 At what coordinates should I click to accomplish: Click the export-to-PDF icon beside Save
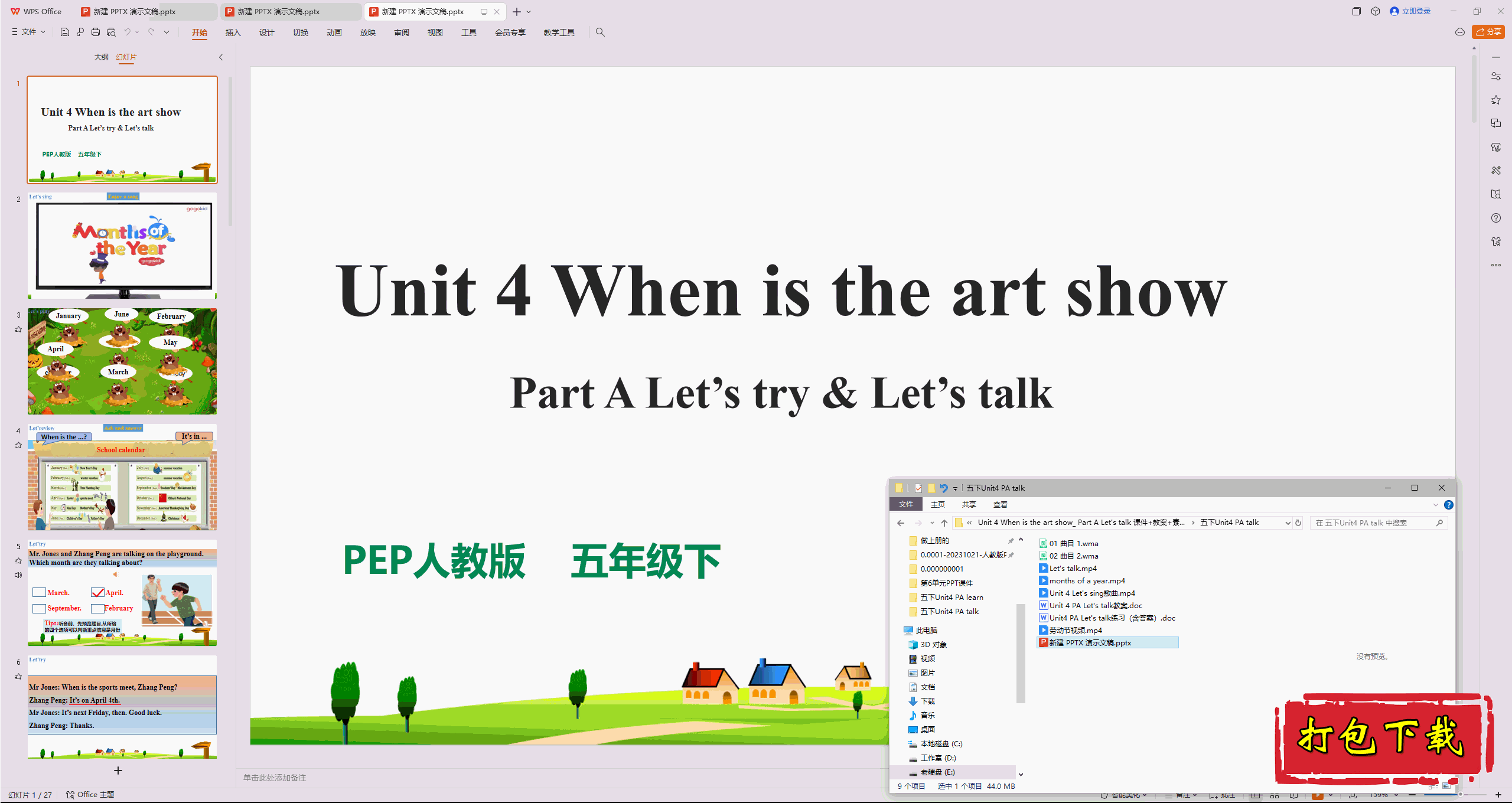tap(80, 32)
